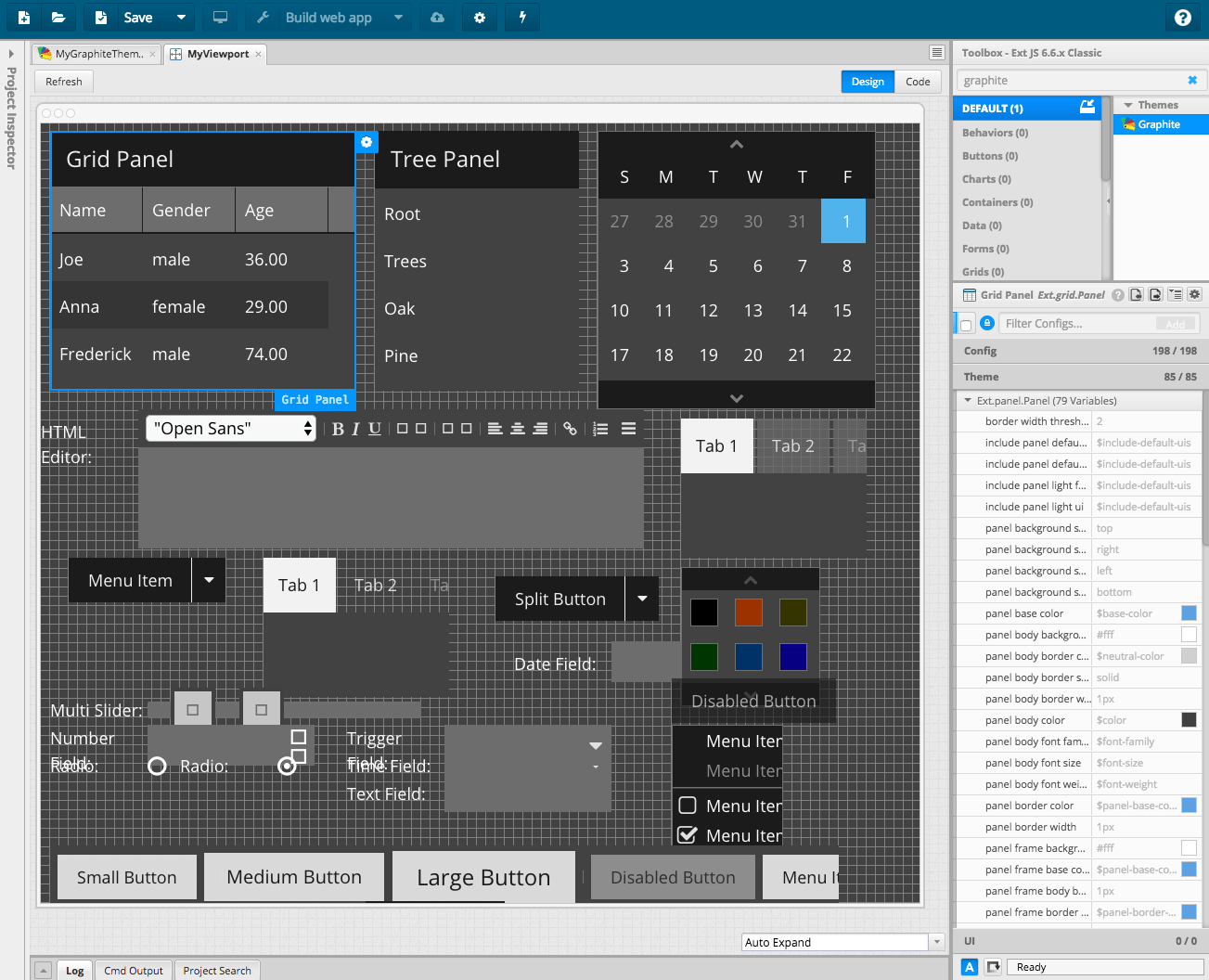Click the A icon in bottom right status bar
This screenshot has width=1209, height=980.
click(970, 967)
